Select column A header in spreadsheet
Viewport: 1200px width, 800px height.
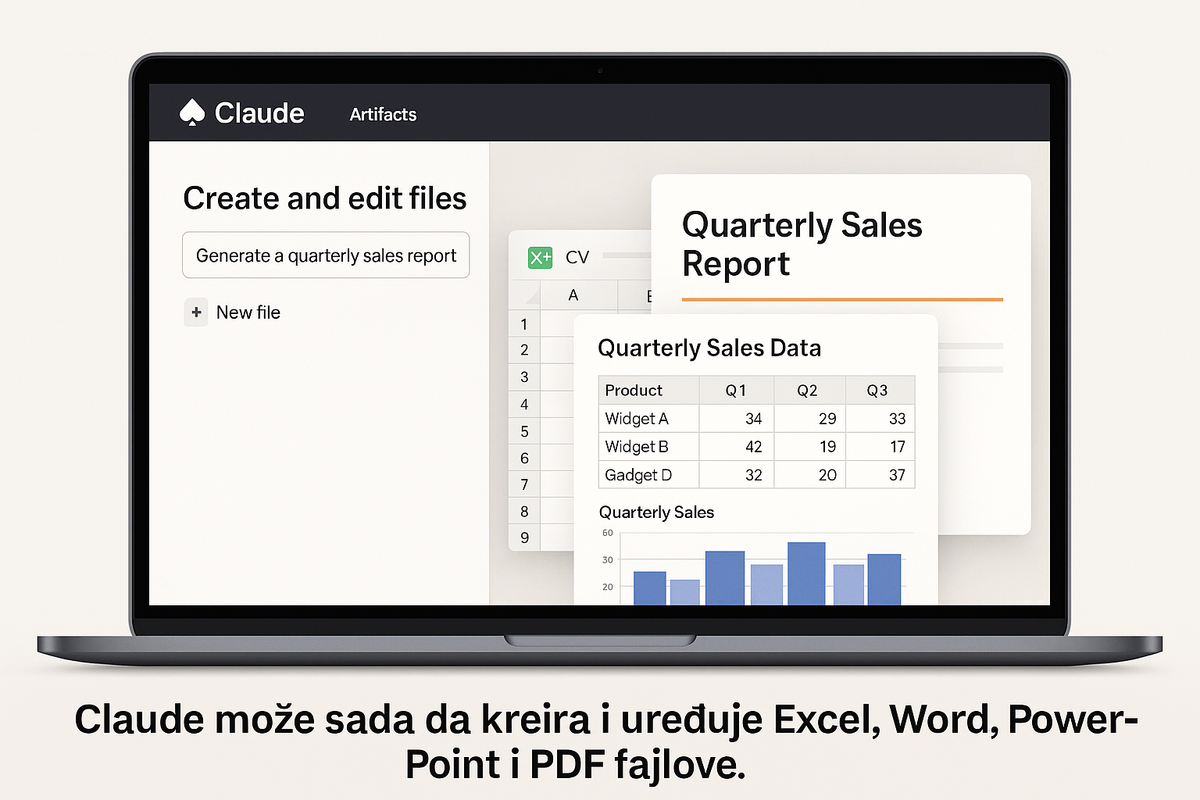(573, 295)
